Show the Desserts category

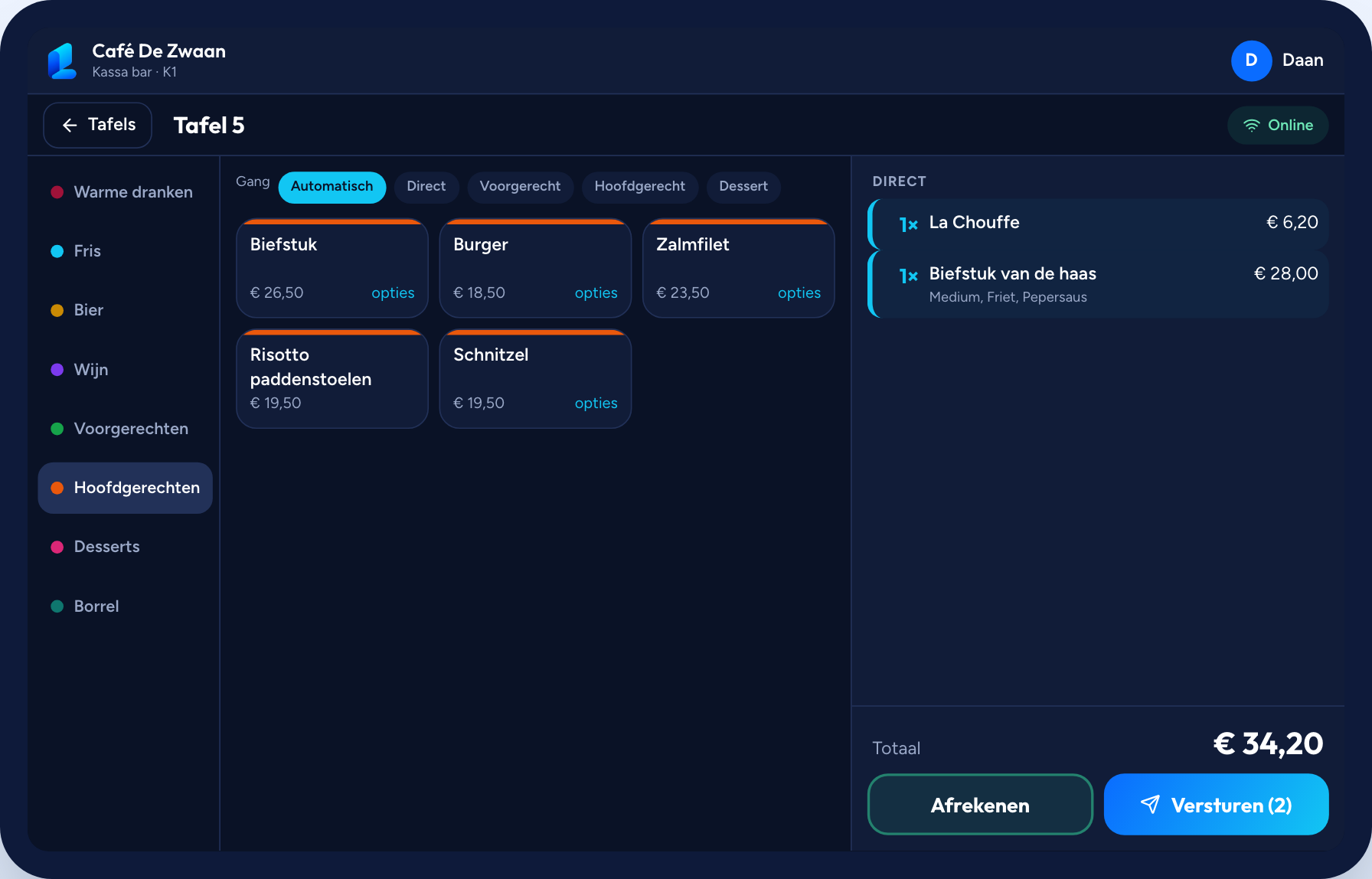tap(125, 547)
